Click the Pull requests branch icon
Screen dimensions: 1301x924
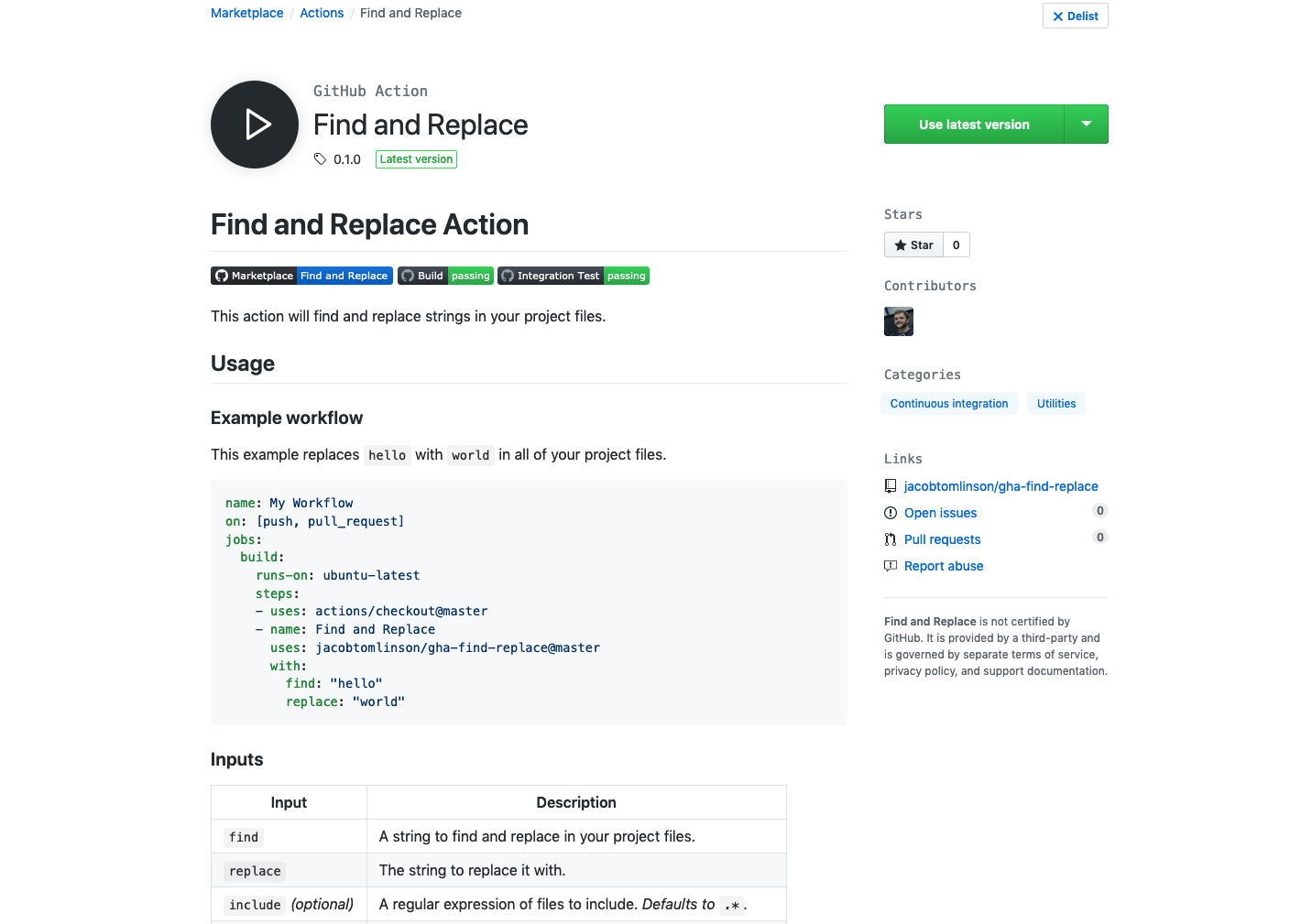[x=891, y=539]
